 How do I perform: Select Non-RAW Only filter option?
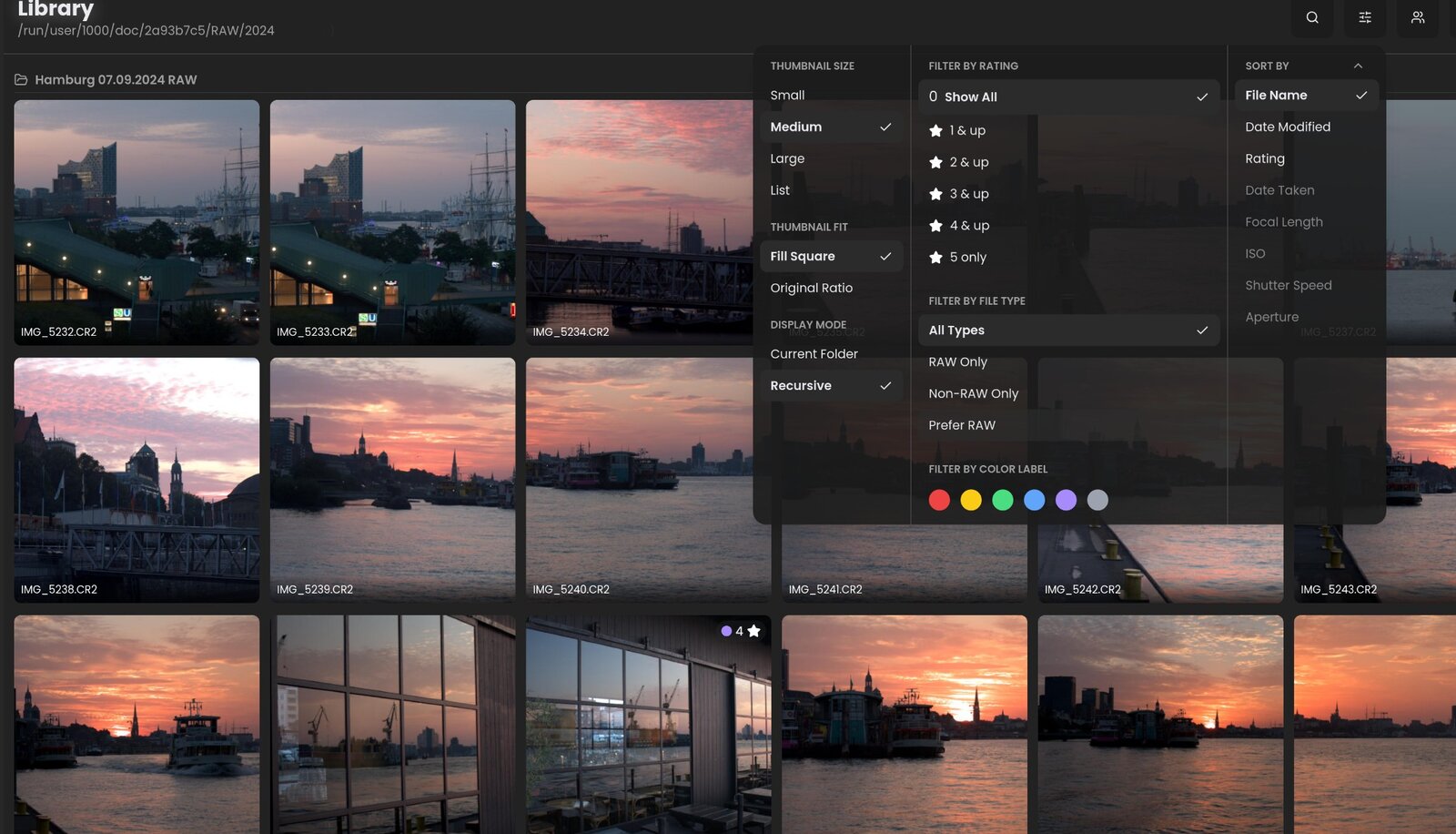[973, 393]
